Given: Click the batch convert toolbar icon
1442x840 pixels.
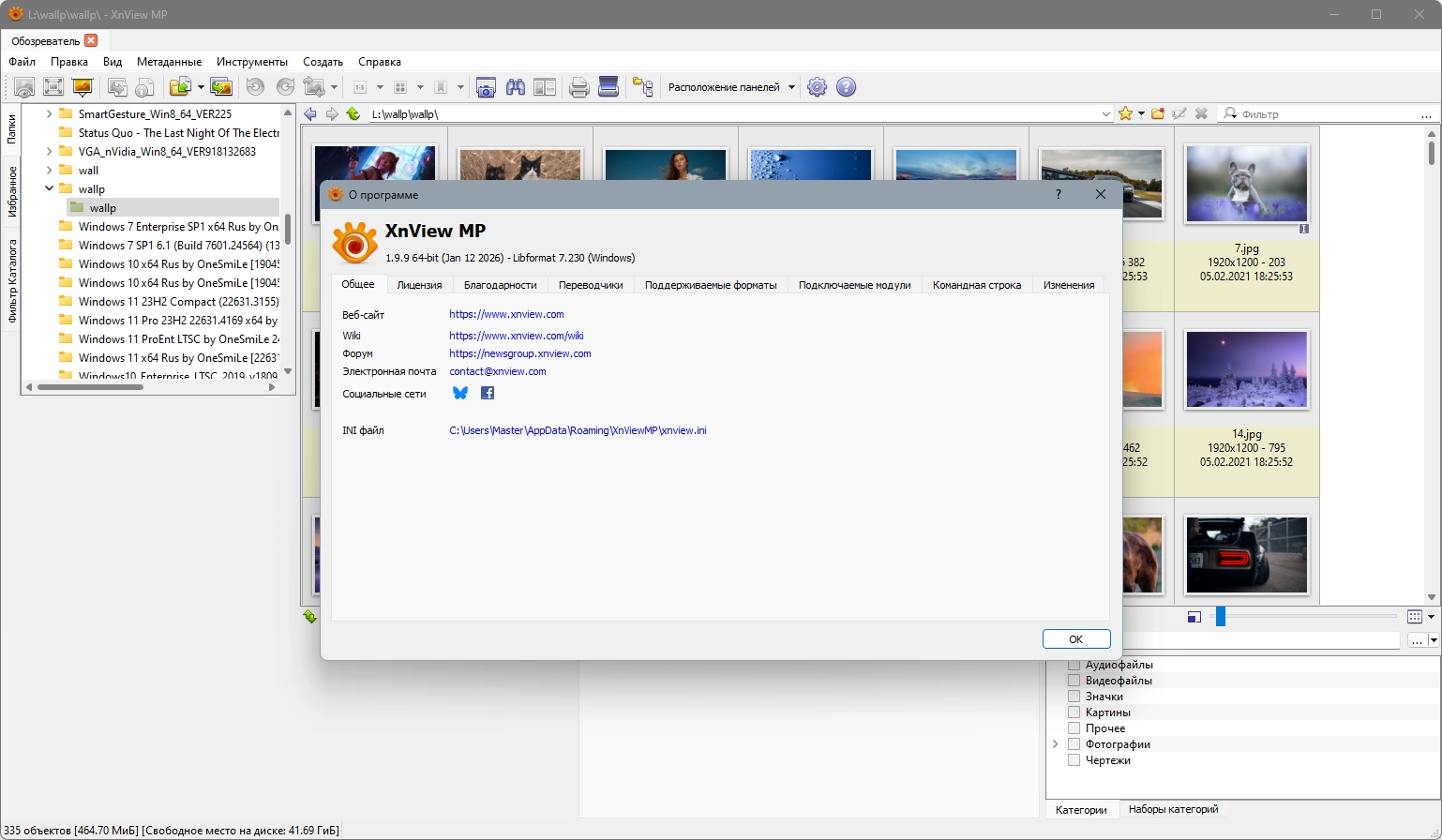Looking at the screenshot, I should click(x=221, y=87).
